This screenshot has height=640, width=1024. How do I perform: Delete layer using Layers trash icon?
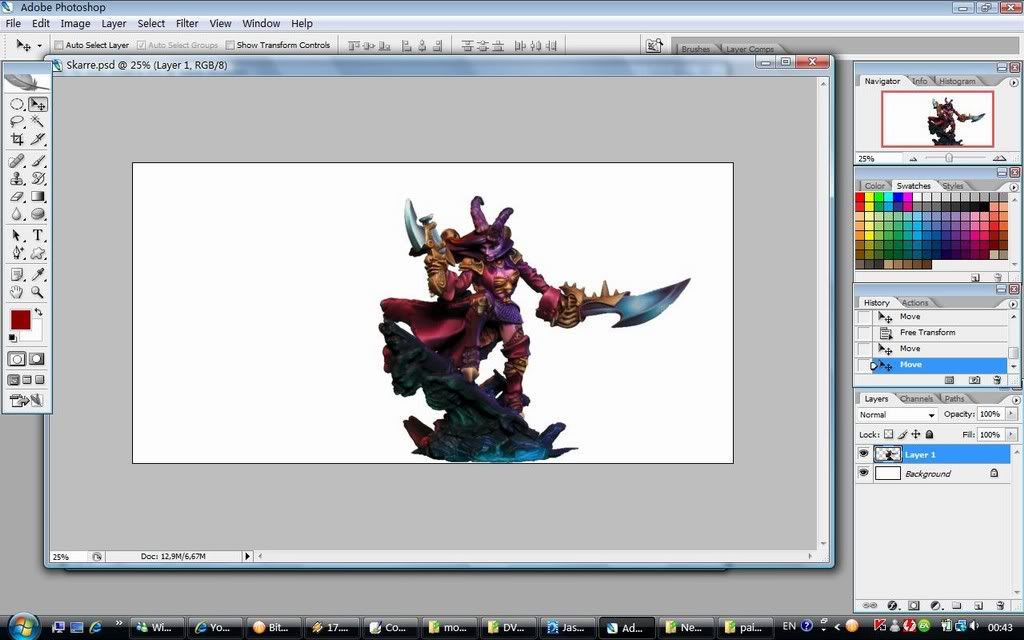(999, 605)
